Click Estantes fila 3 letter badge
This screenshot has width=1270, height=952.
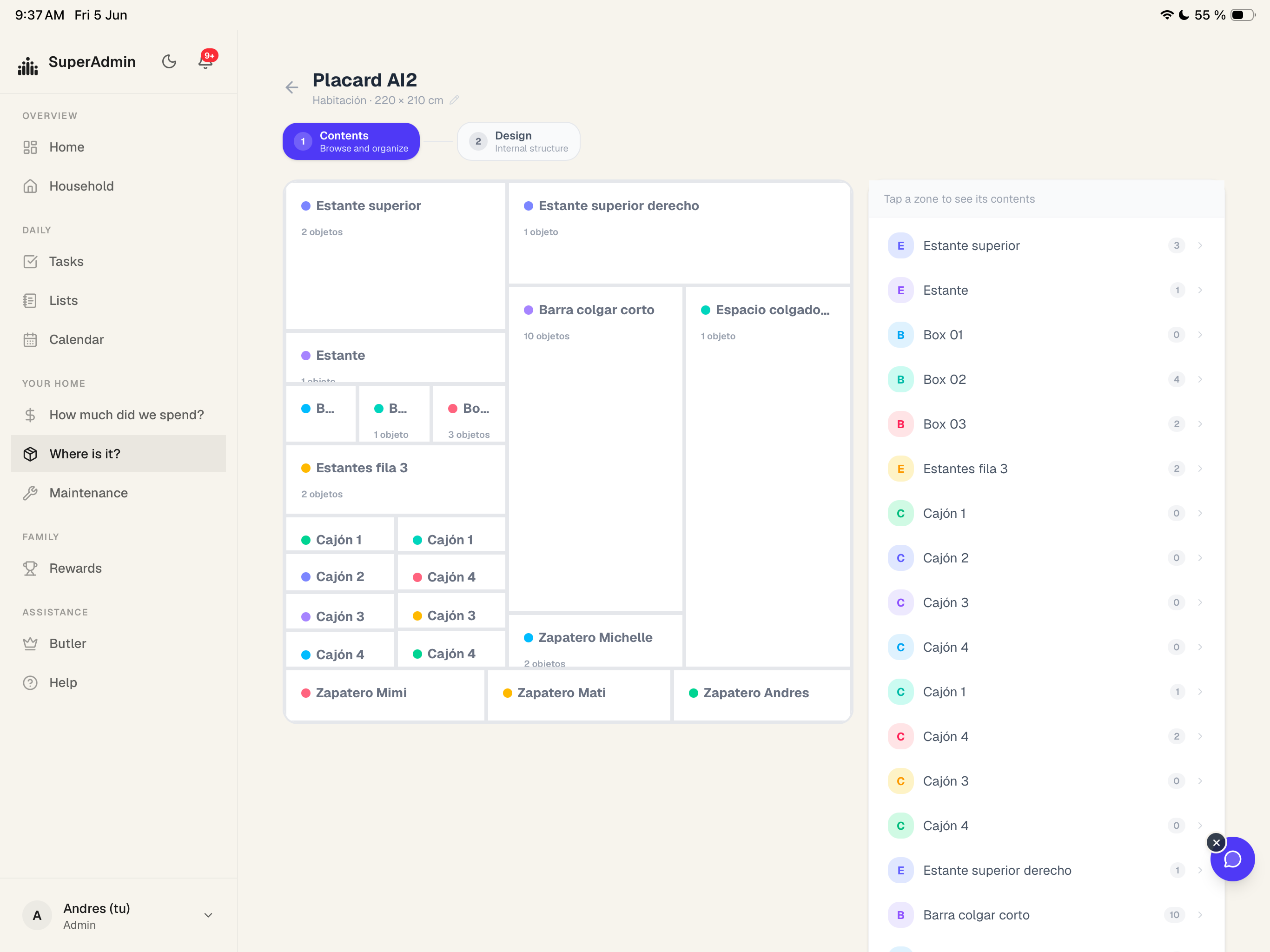point(900,469)
